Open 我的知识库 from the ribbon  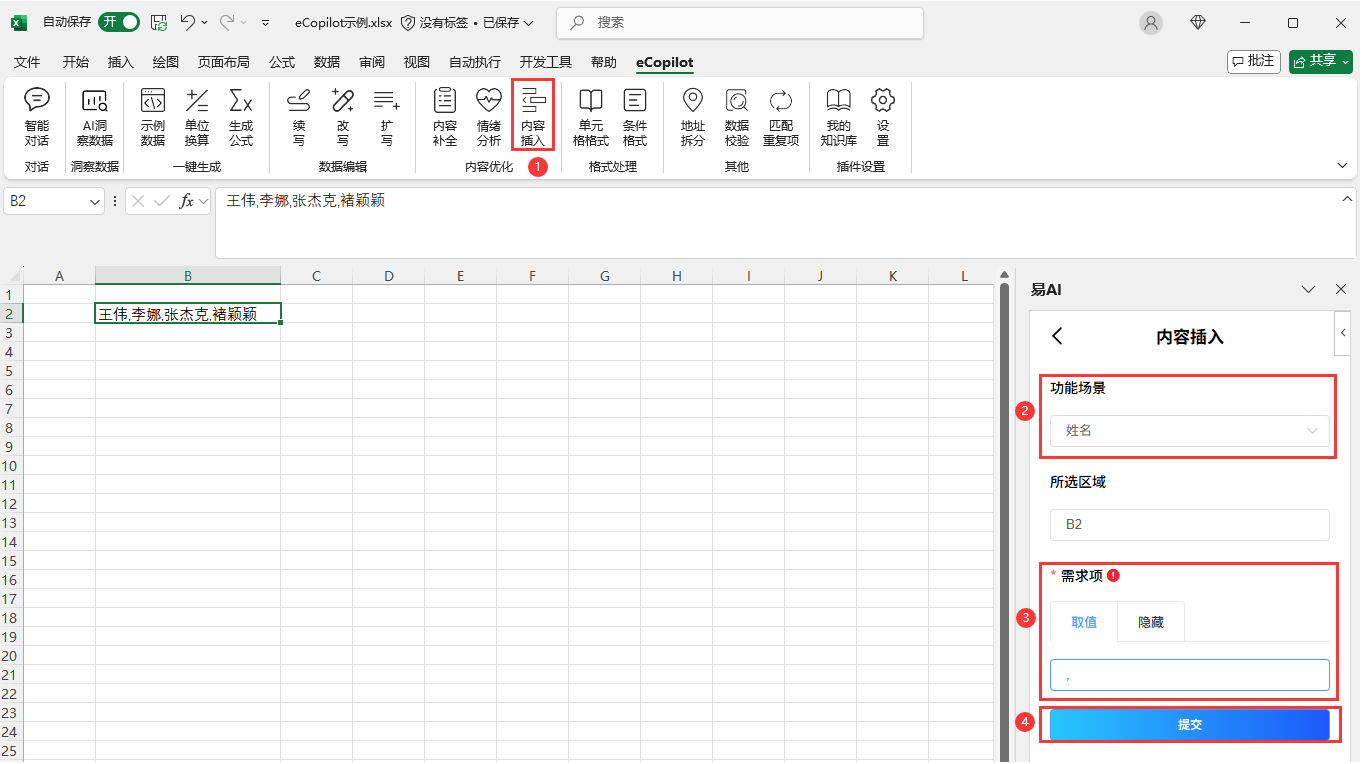pos(838,116)
